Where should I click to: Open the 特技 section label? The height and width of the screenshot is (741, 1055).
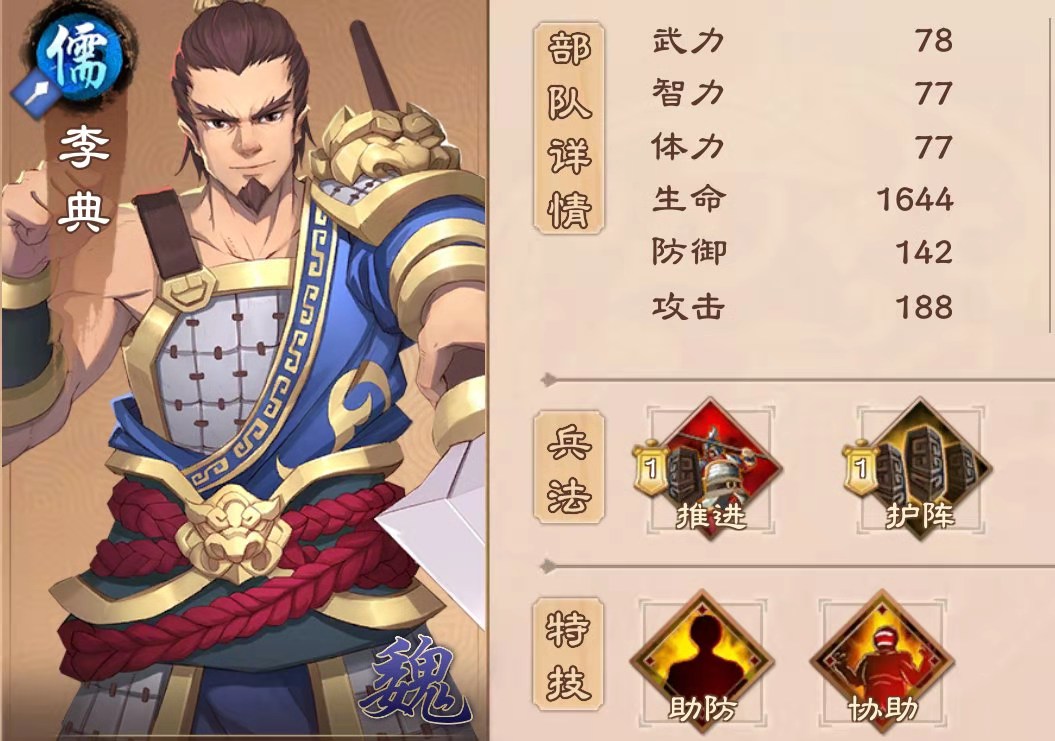point(569,655)
